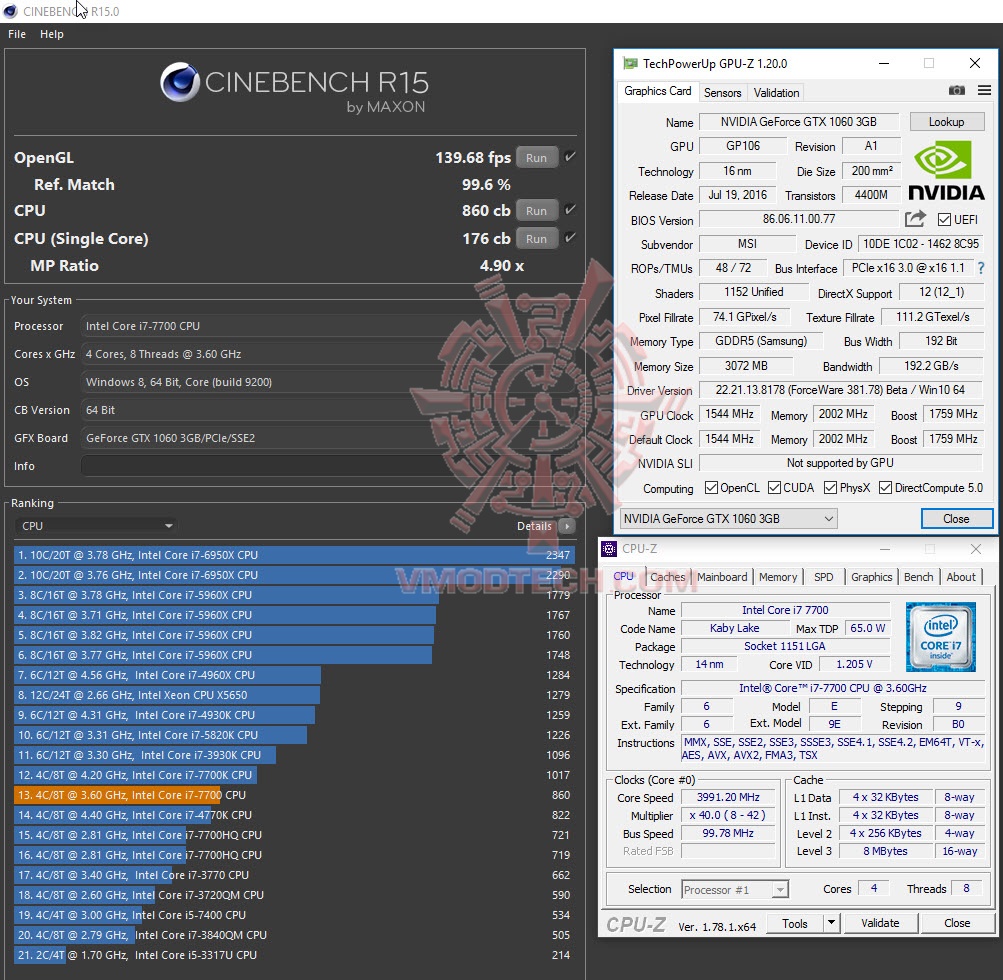This screenshot has height=980, width=1003.
Task: Click the Processor field Intel Core i7-7700 CPU
Action: [x=329, y=326]
